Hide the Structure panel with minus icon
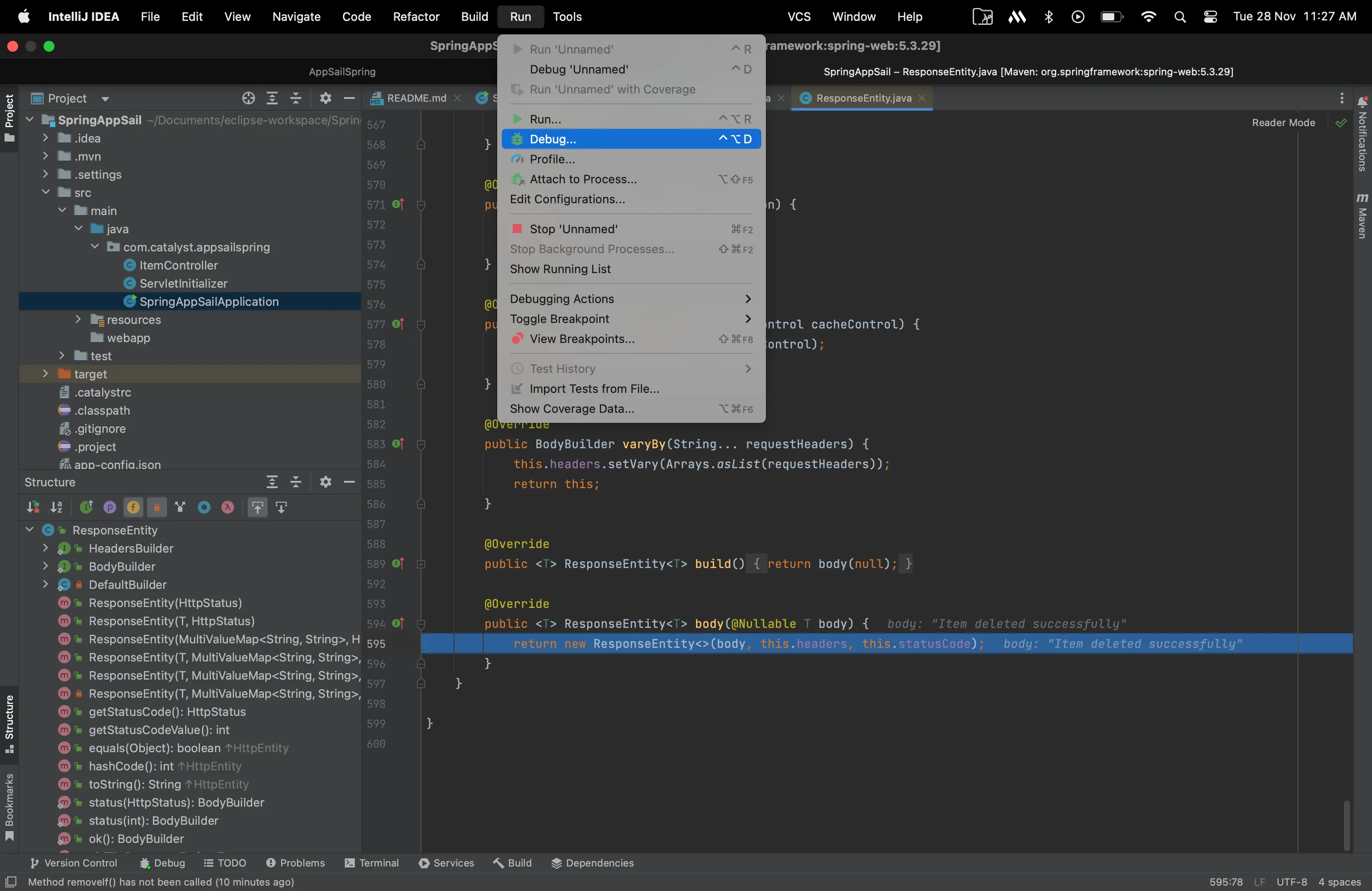1372x891 pixels. tap(349, 482)
